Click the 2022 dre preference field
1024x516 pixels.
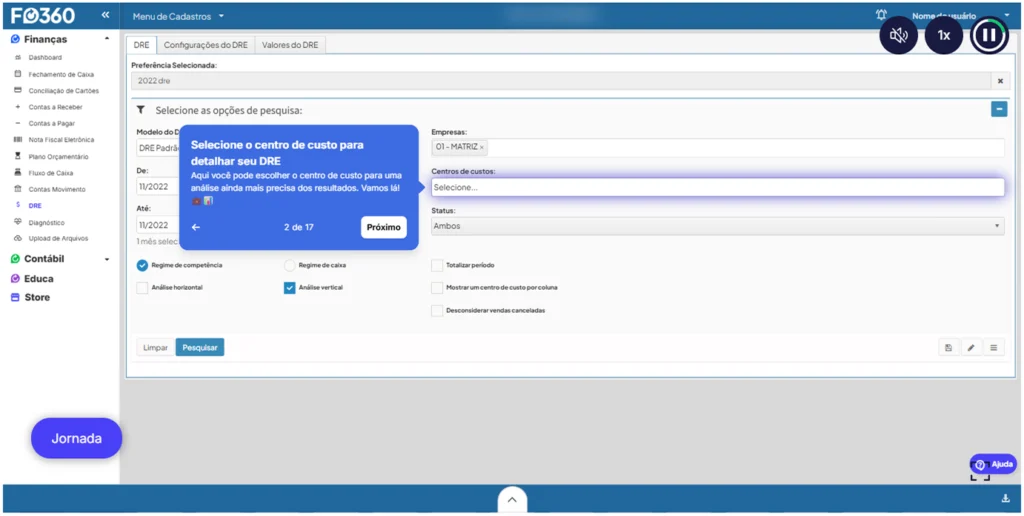click(561, 81)
